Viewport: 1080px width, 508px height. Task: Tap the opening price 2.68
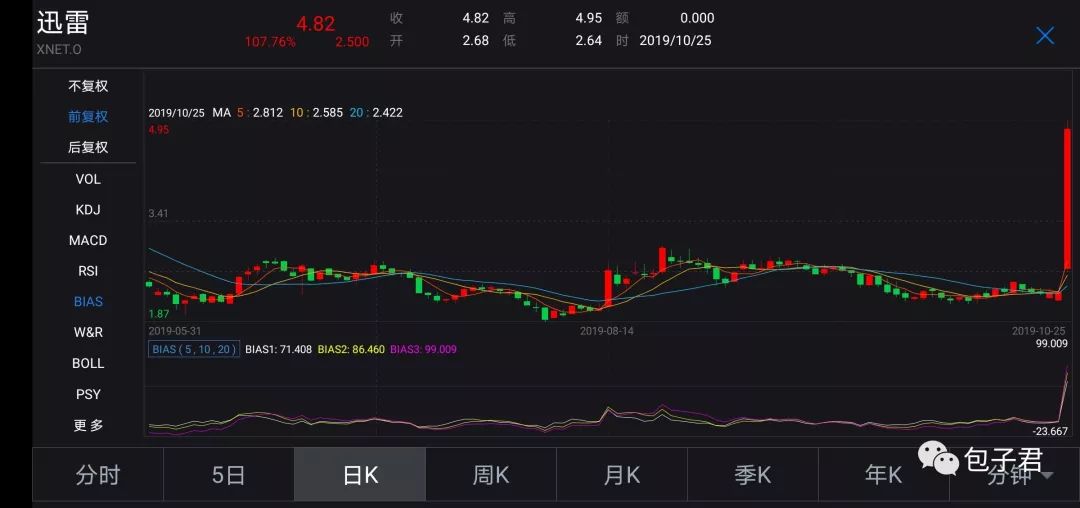tap(475, 41)
